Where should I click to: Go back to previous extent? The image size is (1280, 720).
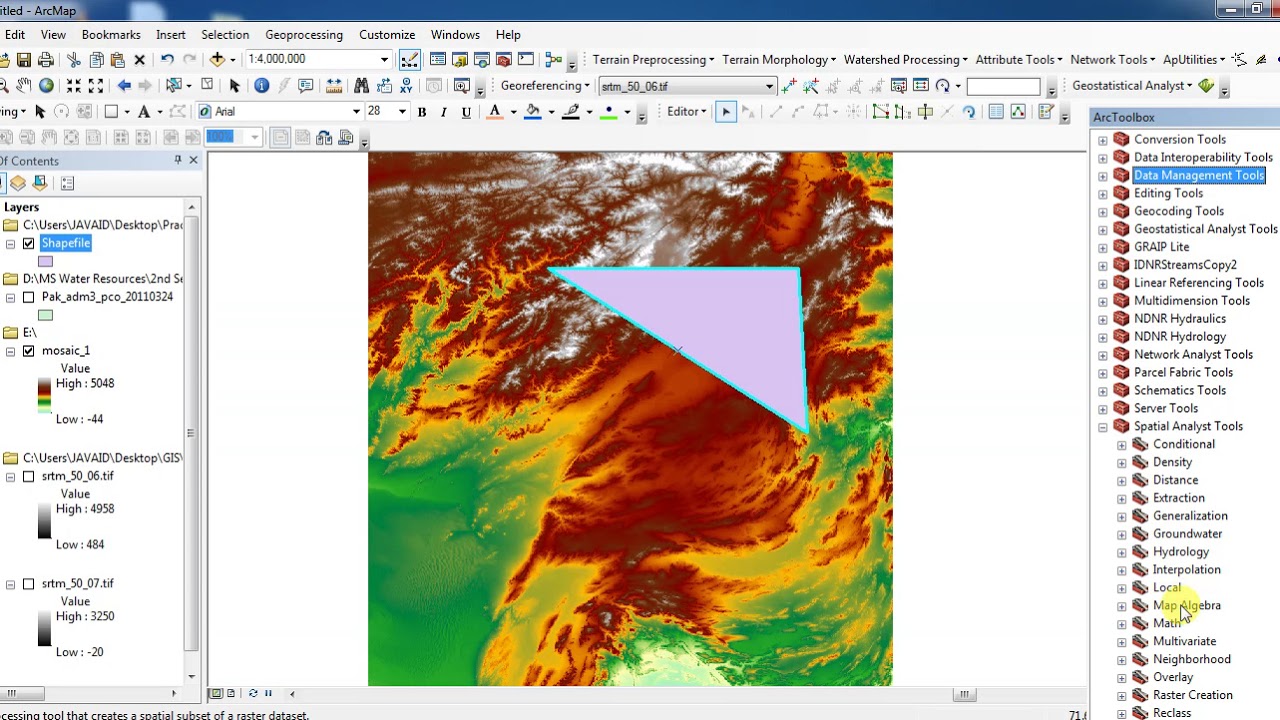tap(124, 85)
